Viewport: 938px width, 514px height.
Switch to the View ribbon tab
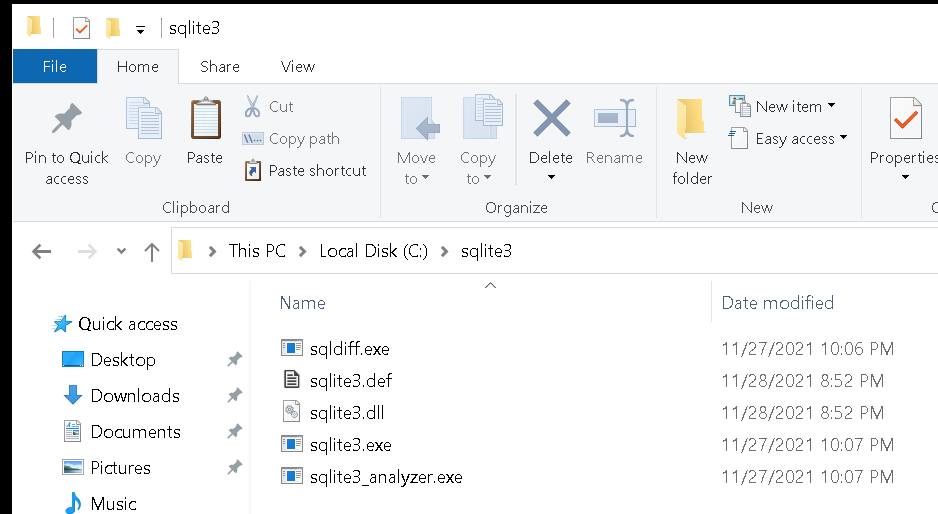297,66
